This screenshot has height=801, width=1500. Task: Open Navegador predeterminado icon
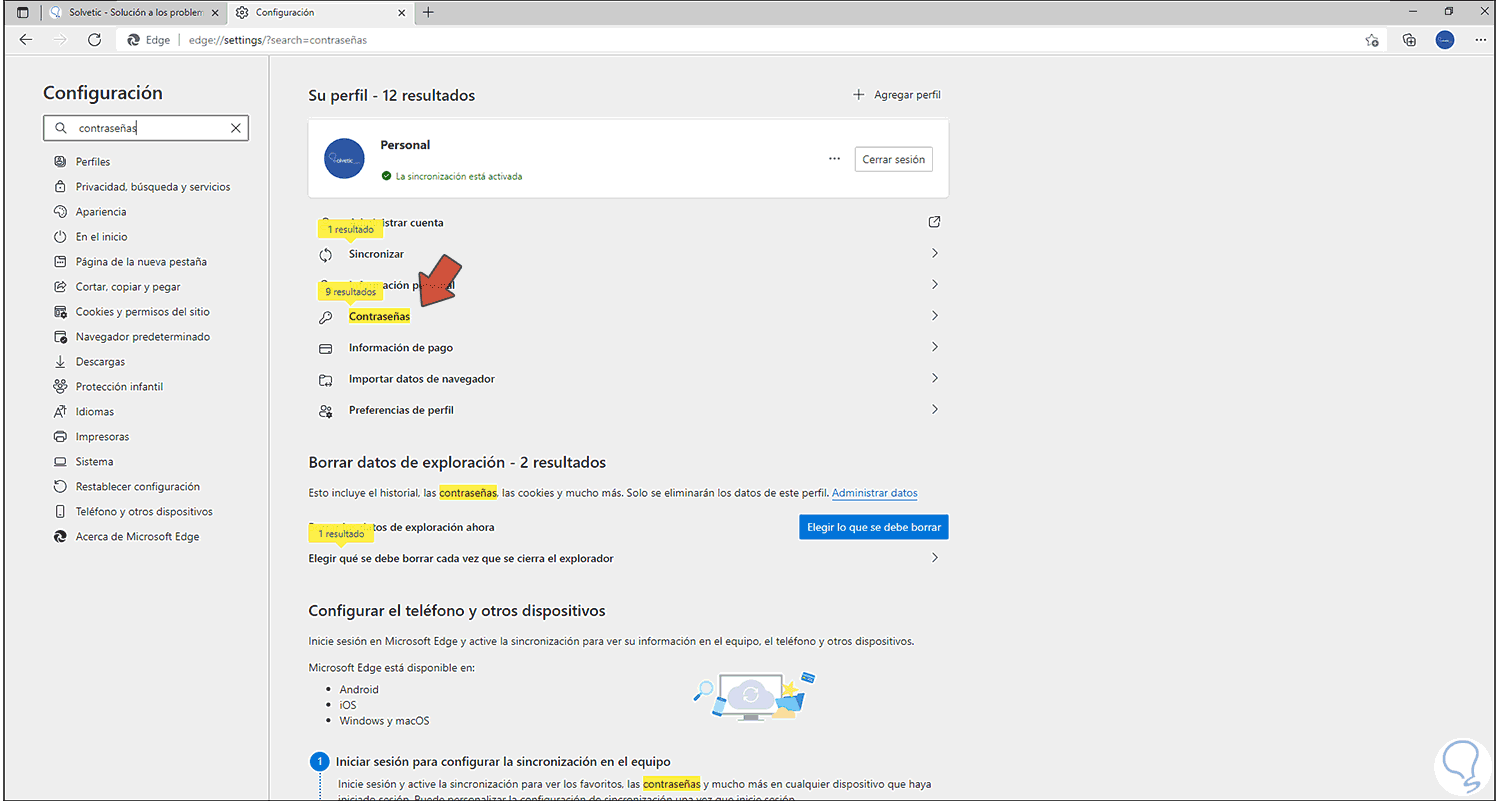59,337
